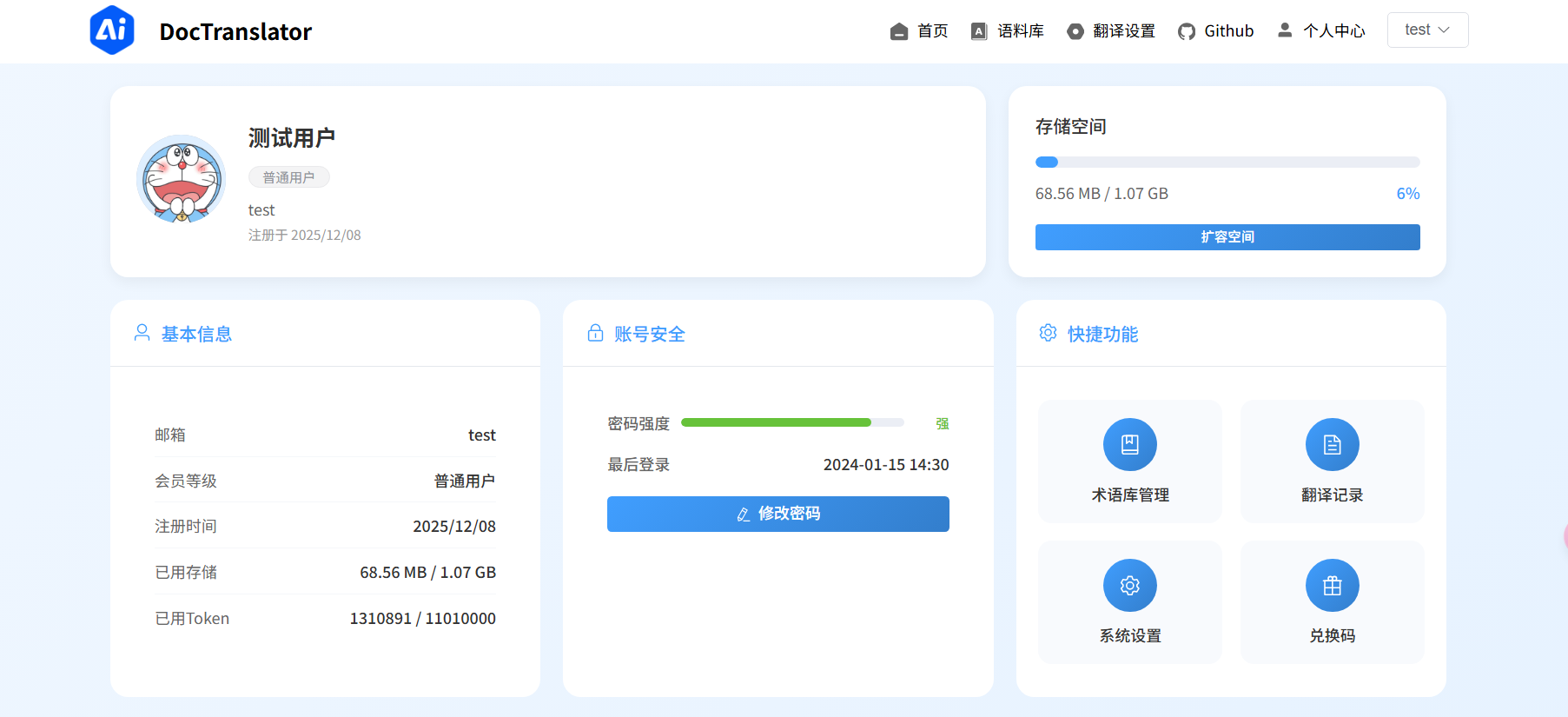Open the translation records document icon

pyautogui.click(x=1332, y=445)
